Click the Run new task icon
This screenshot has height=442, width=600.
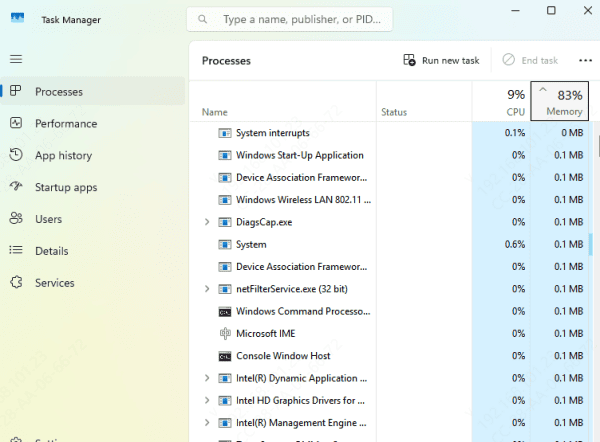[x=409, y=60]
